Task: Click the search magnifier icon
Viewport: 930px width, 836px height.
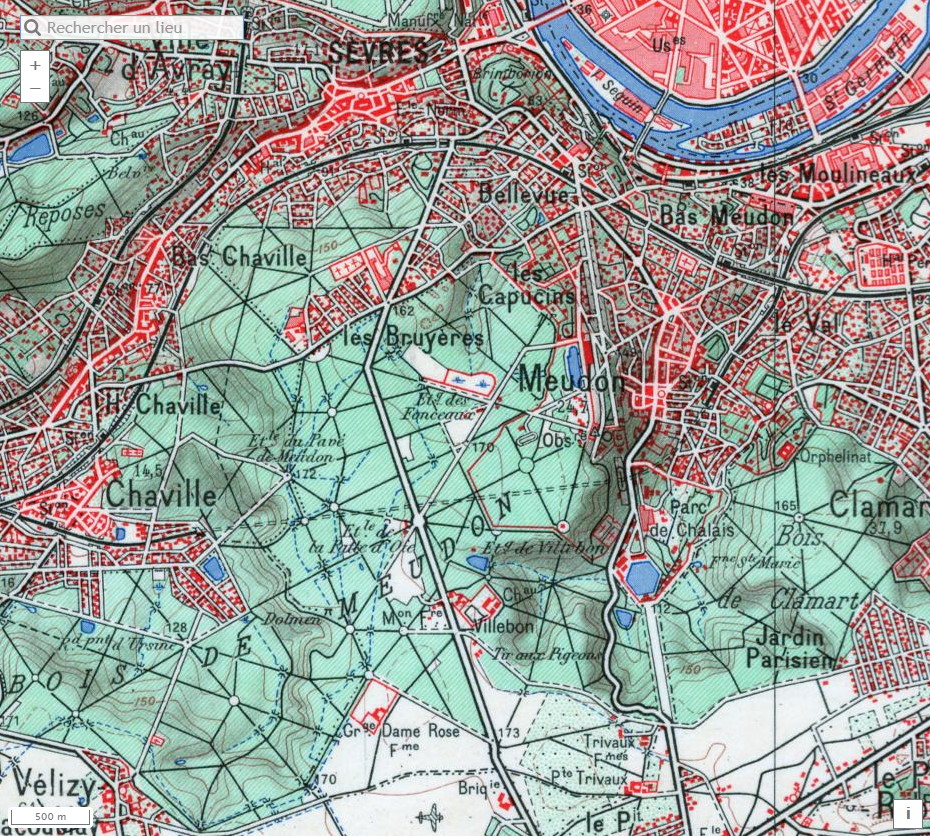Action: click(x=34, y=28)
